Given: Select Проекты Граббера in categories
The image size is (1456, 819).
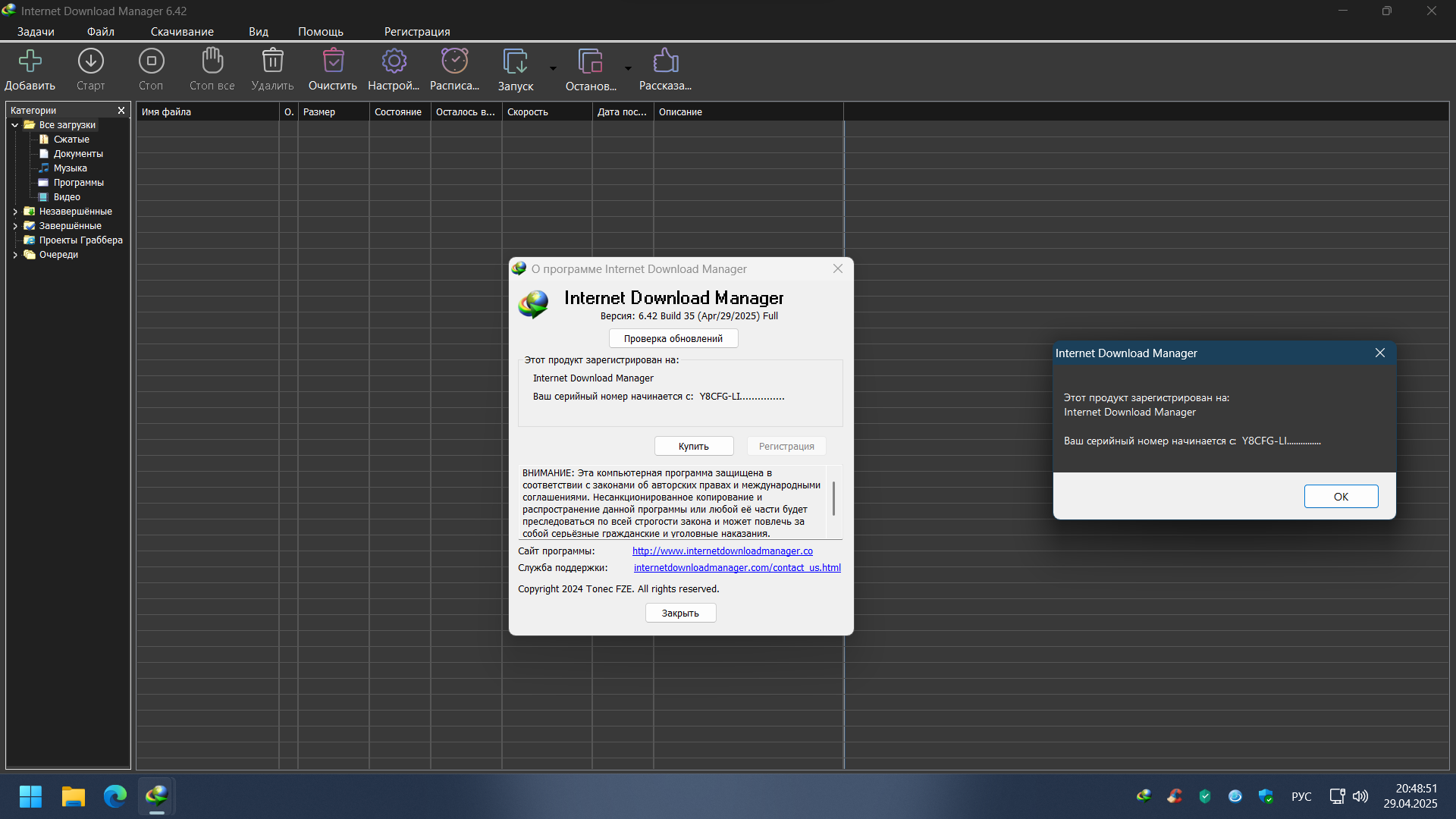Looking at the screenshot, I should coord(80,240).
